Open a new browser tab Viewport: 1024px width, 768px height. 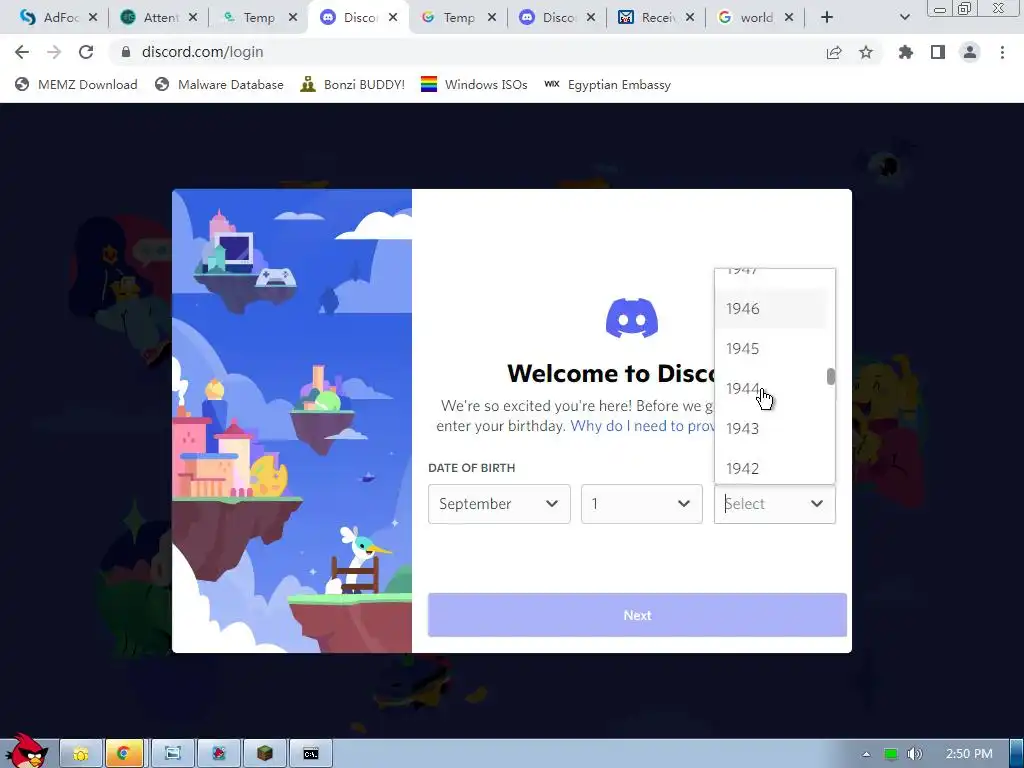pyautogui.click(x=827, y=18)
